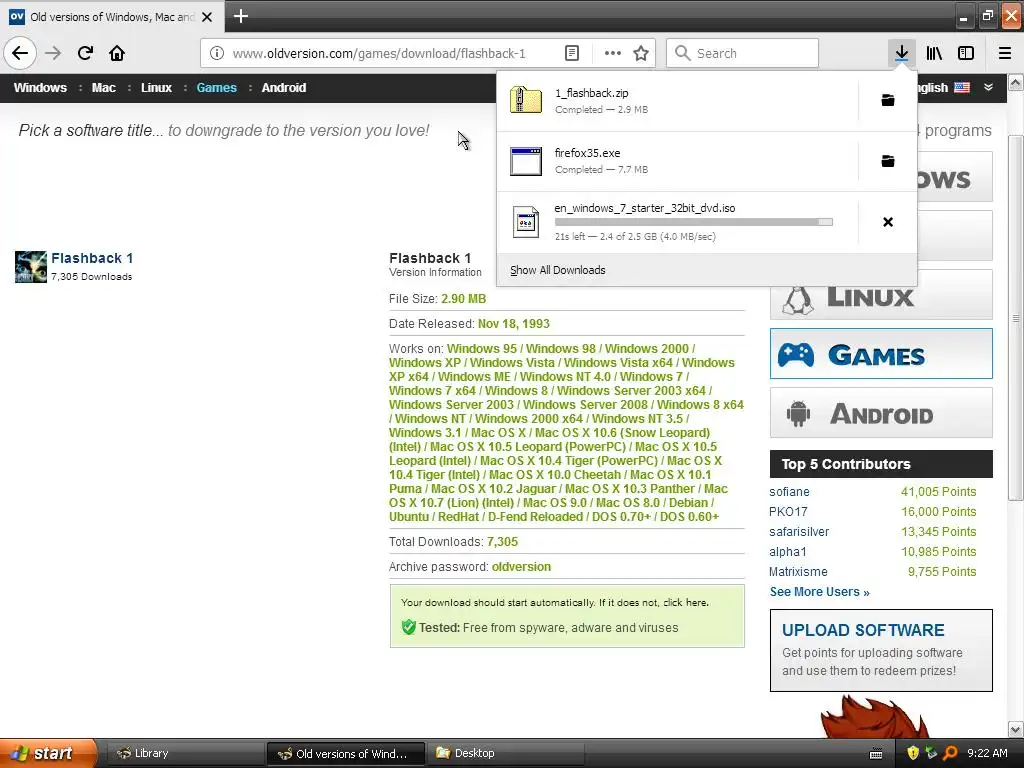Viewport: 1024px width, 768px height.
Task: Click the 1_flashback.zip archive icon
Action: click(526, 100)
